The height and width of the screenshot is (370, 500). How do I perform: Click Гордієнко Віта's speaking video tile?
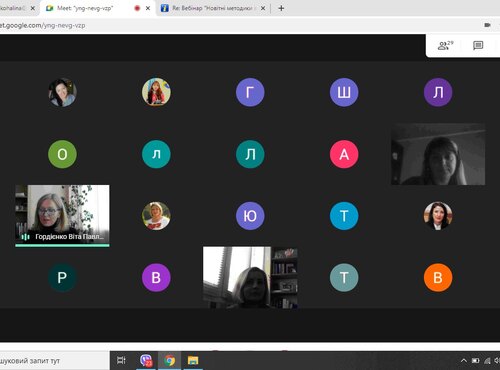[62, 216]
